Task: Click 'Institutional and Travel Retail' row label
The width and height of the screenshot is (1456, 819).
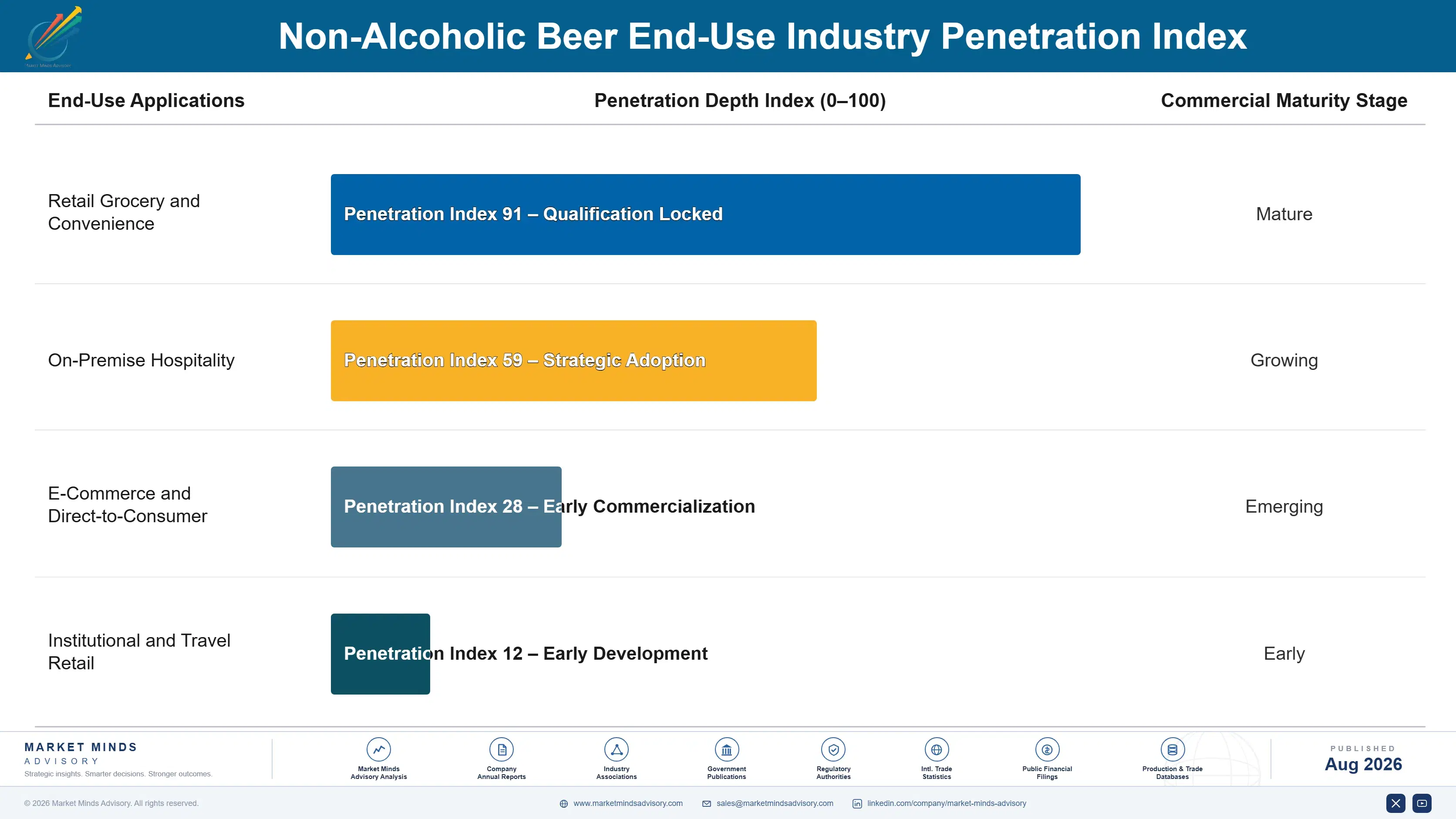Action: click(x=139, y=652)
